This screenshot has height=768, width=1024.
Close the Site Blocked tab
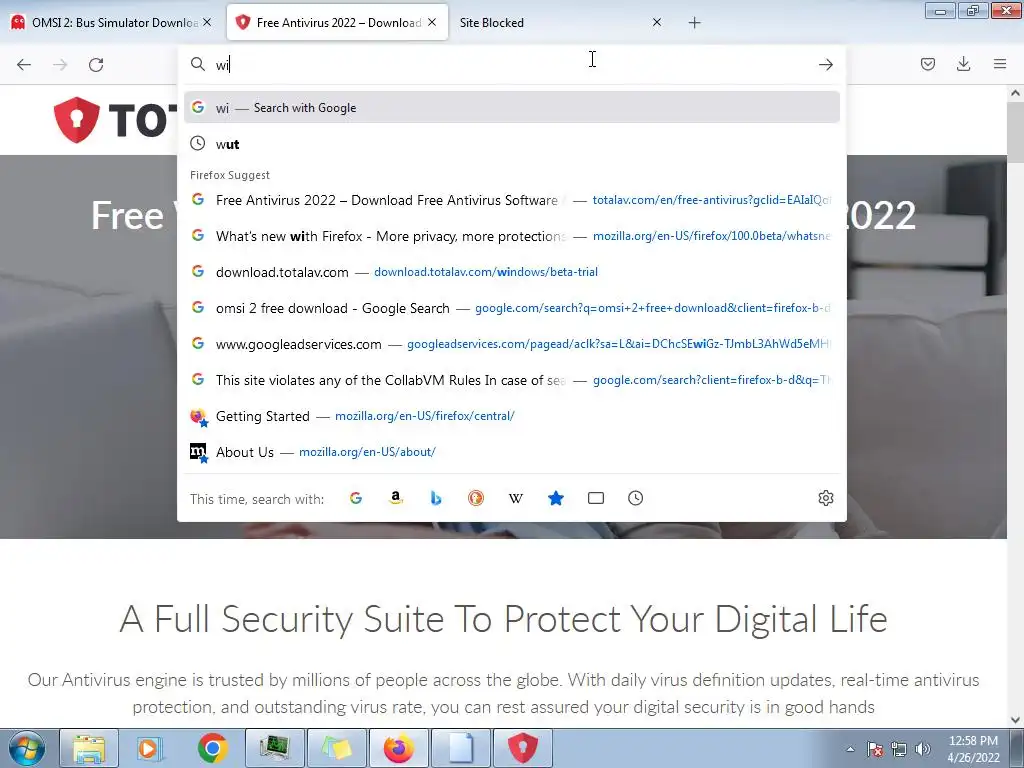(x=657, y=22)
